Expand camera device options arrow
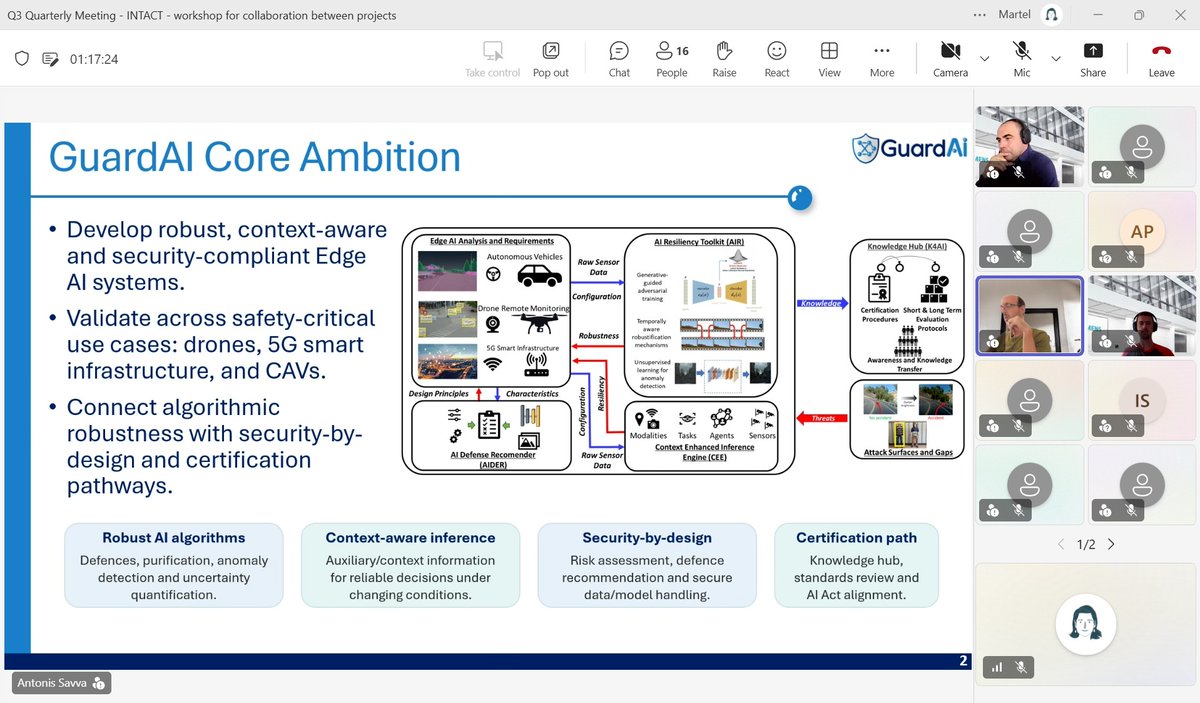 click(x=985, y=59)
